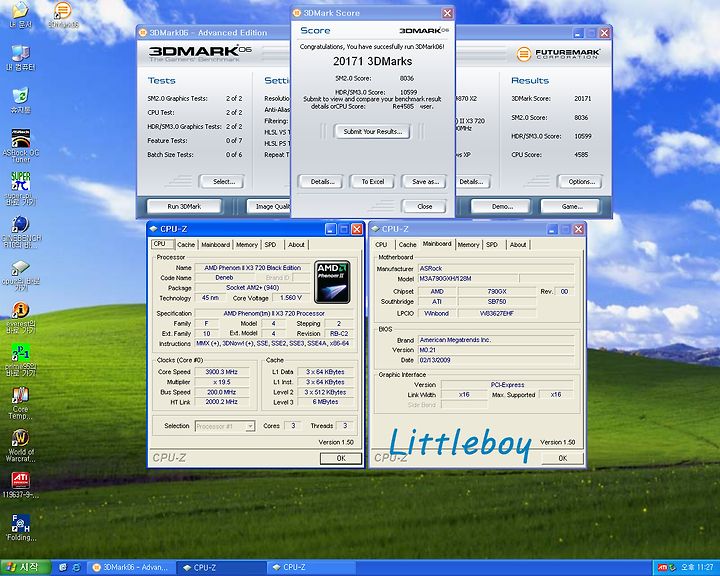Click the Select button under Tests
The height and width of the screenshot is (576, 720).
click(x=224, y=182)
